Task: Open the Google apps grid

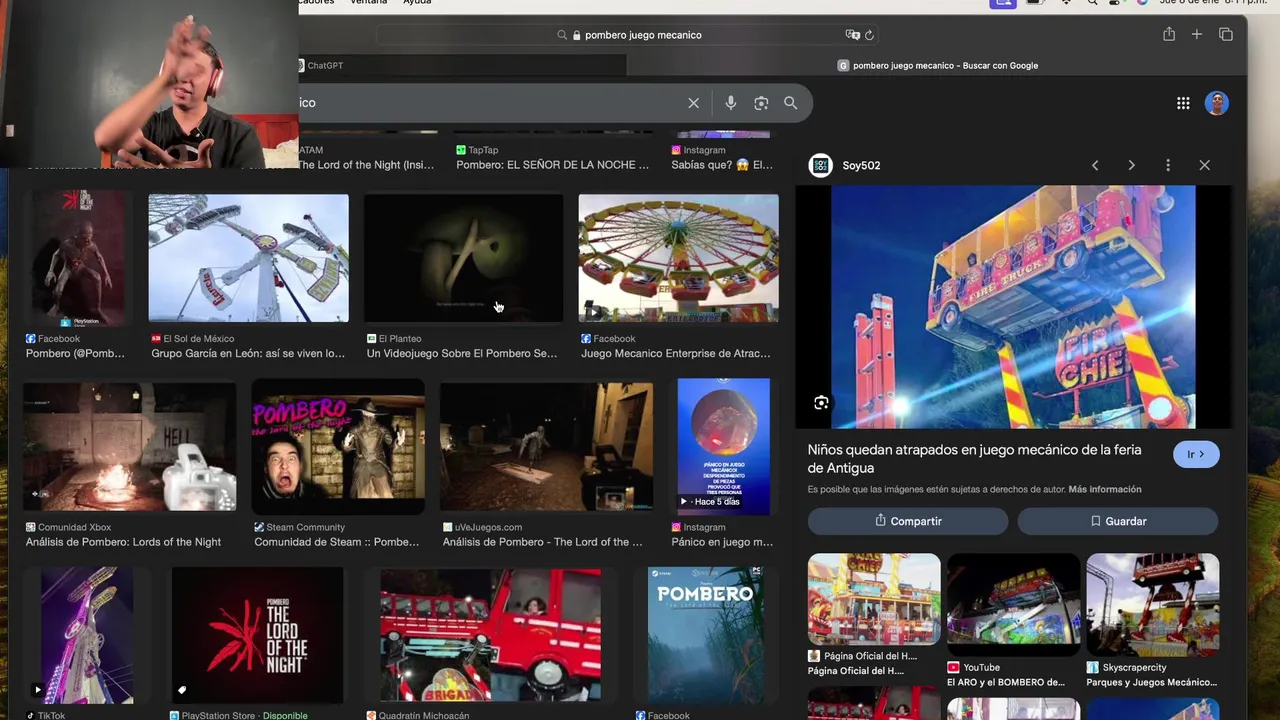Action: [1183, 103]
